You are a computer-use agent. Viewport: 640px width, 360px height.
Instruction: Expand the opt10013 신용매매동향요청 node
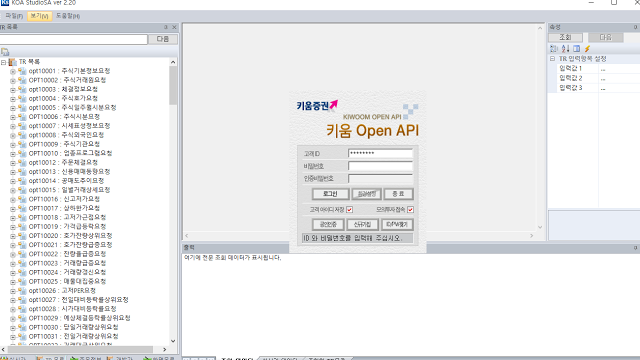pos(13,172)
